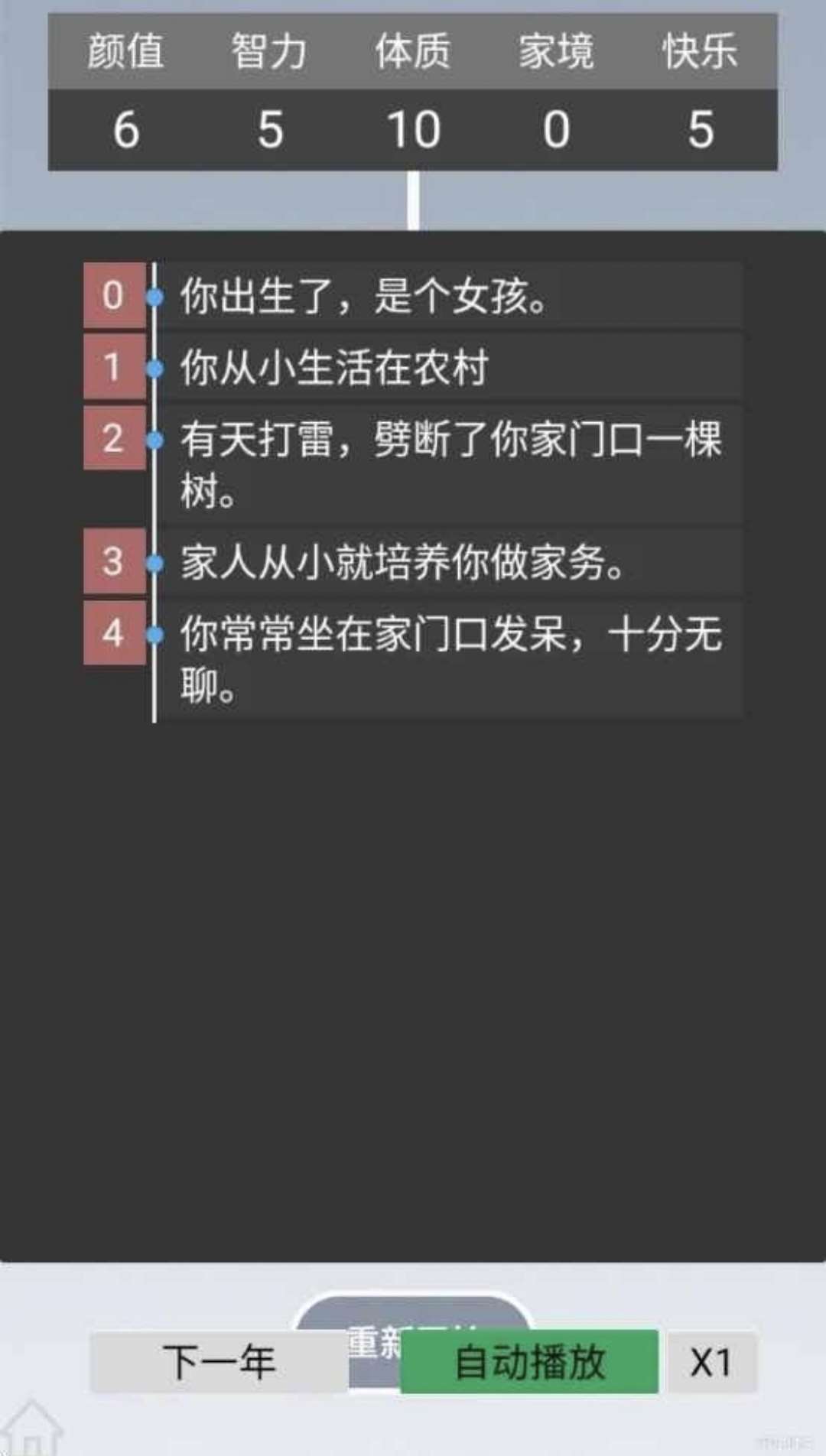826x1456 pixels.
Task: Click the 体质 value 10
Action: pyautogui.click(x=413, y=128)
